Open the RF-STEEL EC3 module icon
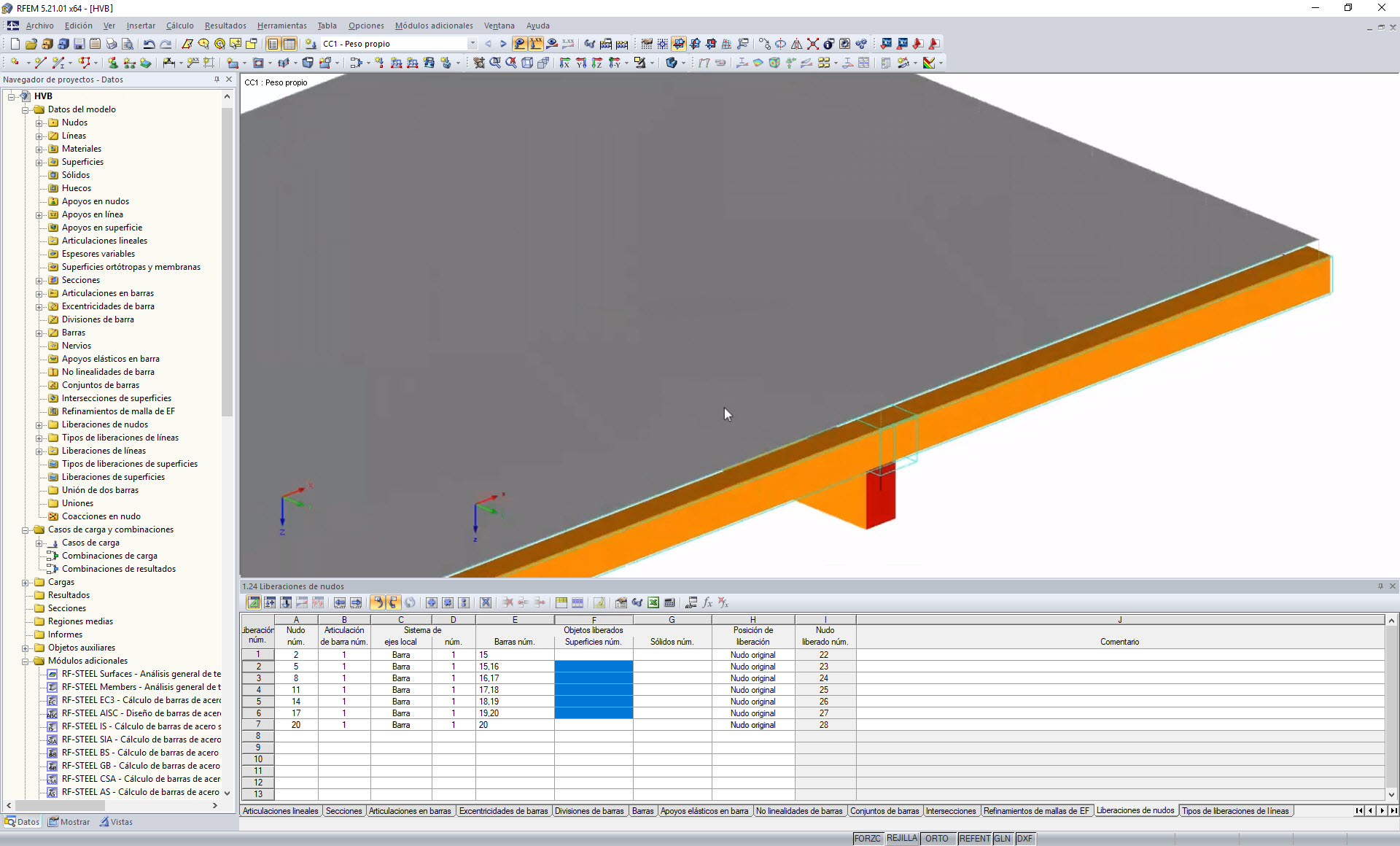Viewport: 1400px width, 846px height. (x=52, y=700)
